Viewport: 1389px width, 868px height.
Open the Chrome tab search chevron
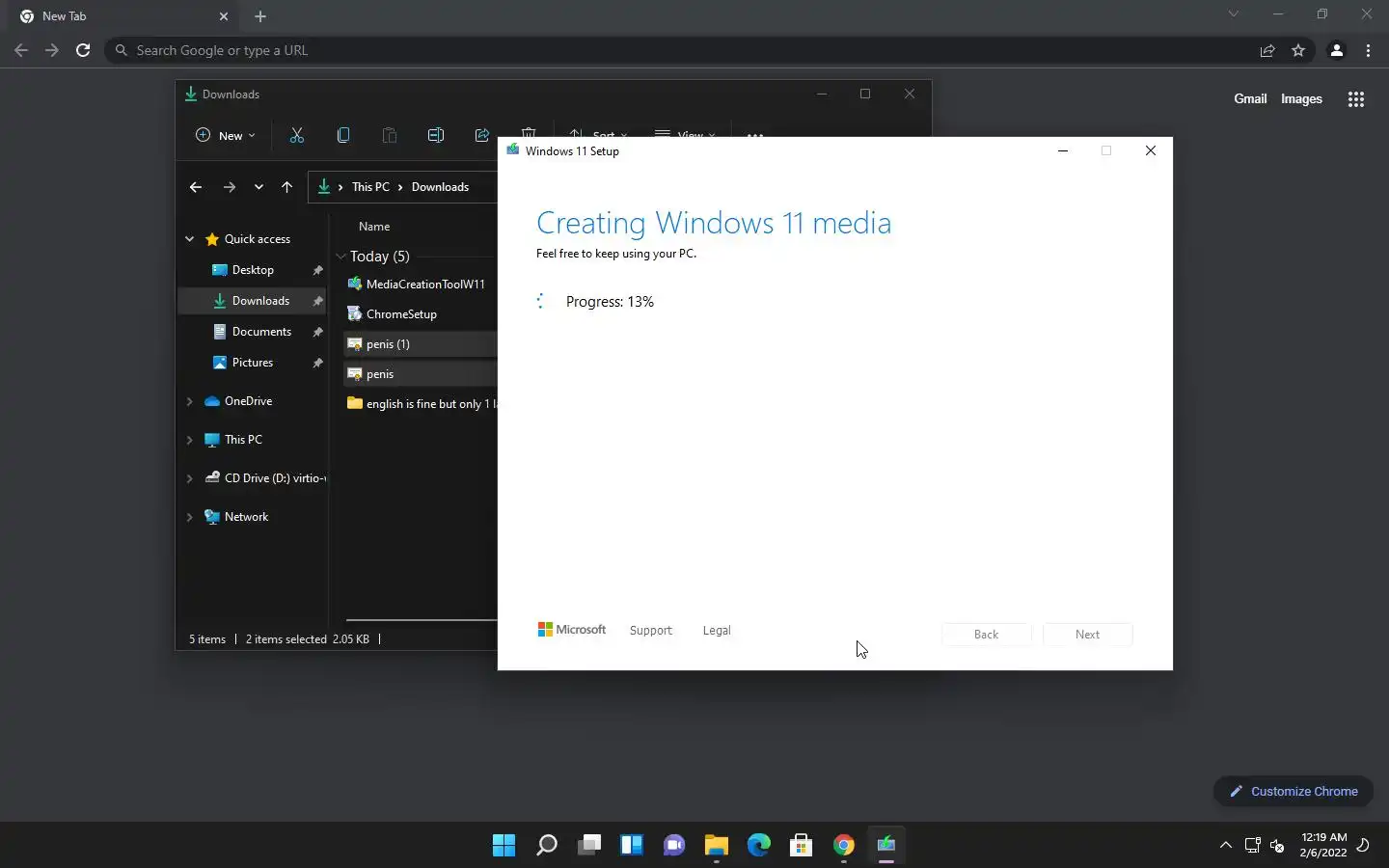[1233, 14]
